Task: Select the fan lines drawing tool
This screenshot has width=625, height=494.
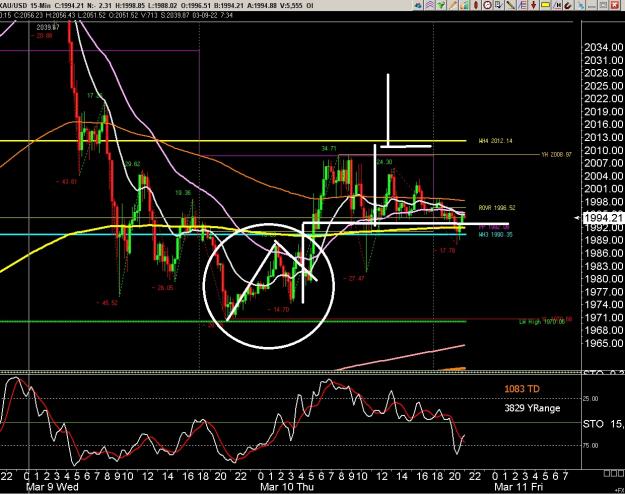Action: (x=522, y=5)
